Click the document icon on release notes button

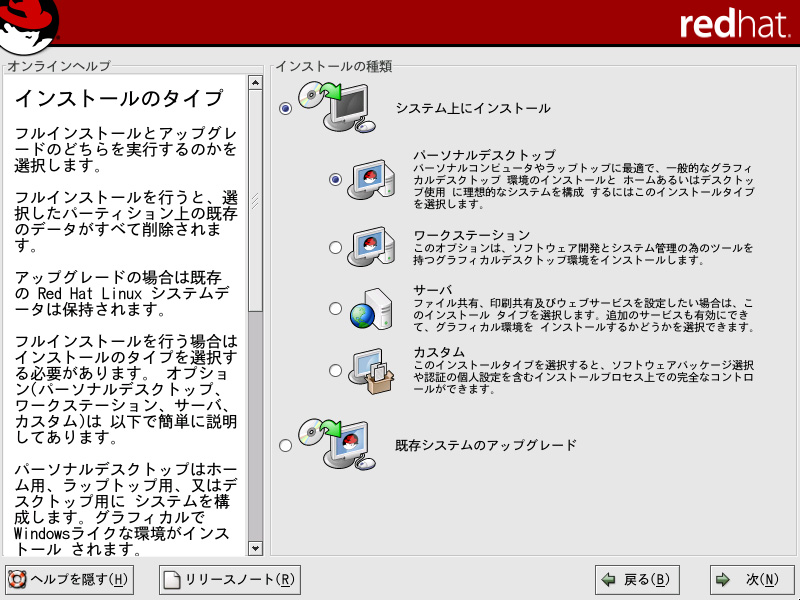[172, 580]
